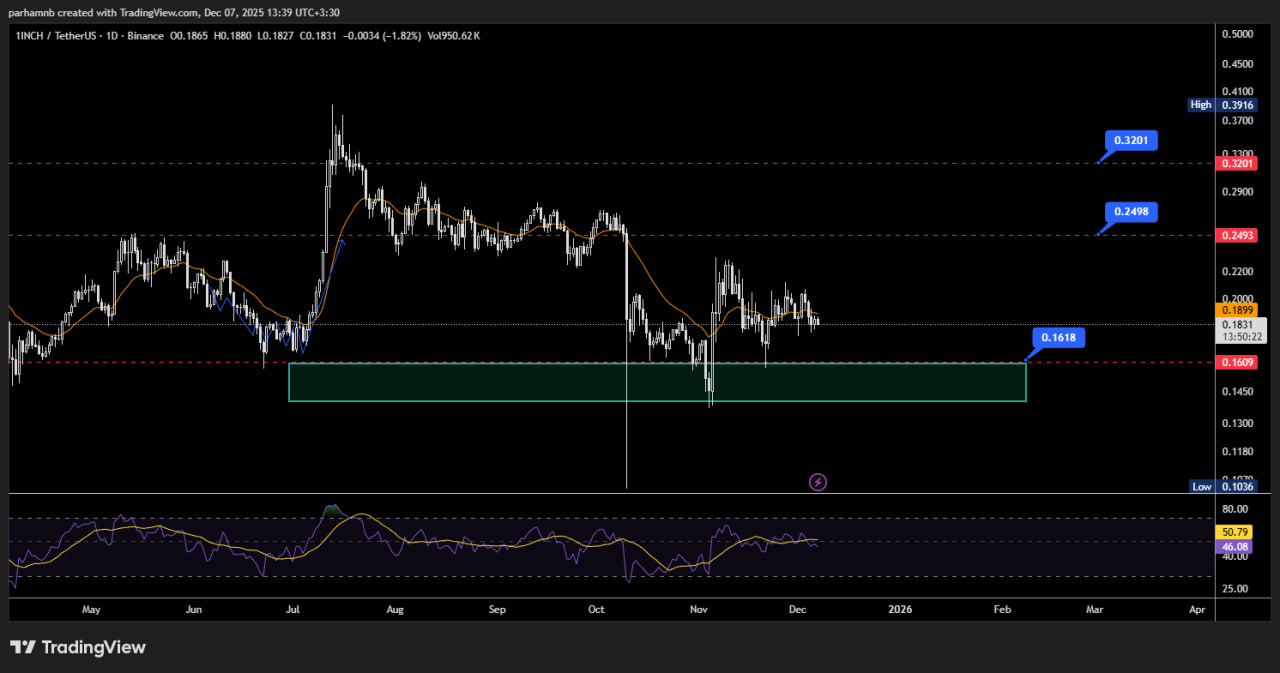Image resolution: width=1280 pixels, height=673 pixels.
Task: Select the blue 0.2498 price callout
Action: [1131, 212]
